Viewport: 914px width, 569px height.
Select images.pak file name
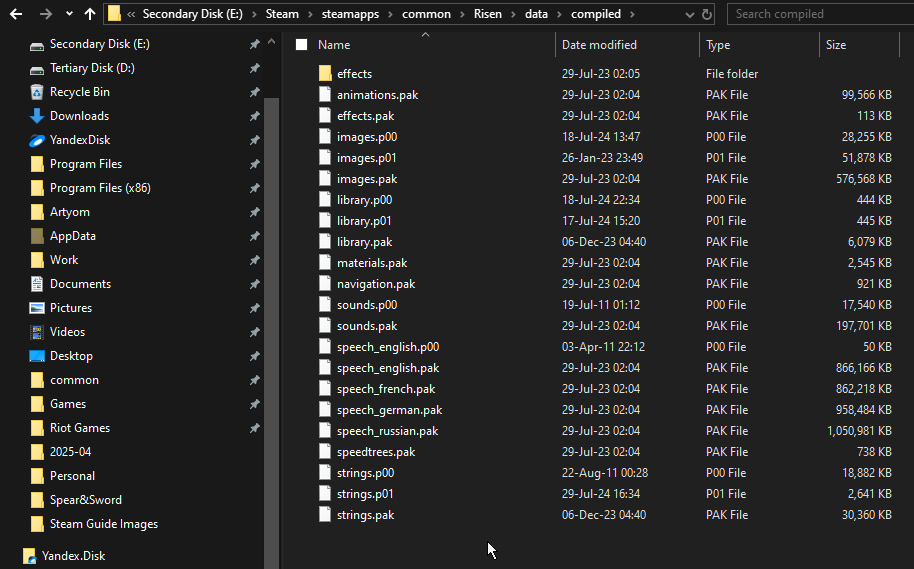[x=367, y=179]
